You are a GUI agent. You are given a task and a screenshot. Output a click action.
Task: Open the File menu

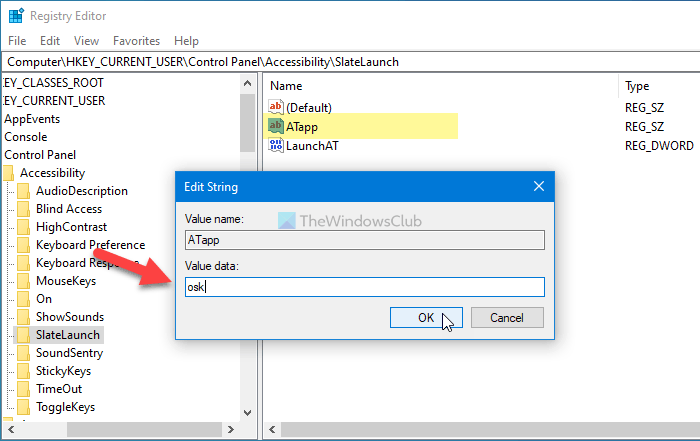point(17,41)
